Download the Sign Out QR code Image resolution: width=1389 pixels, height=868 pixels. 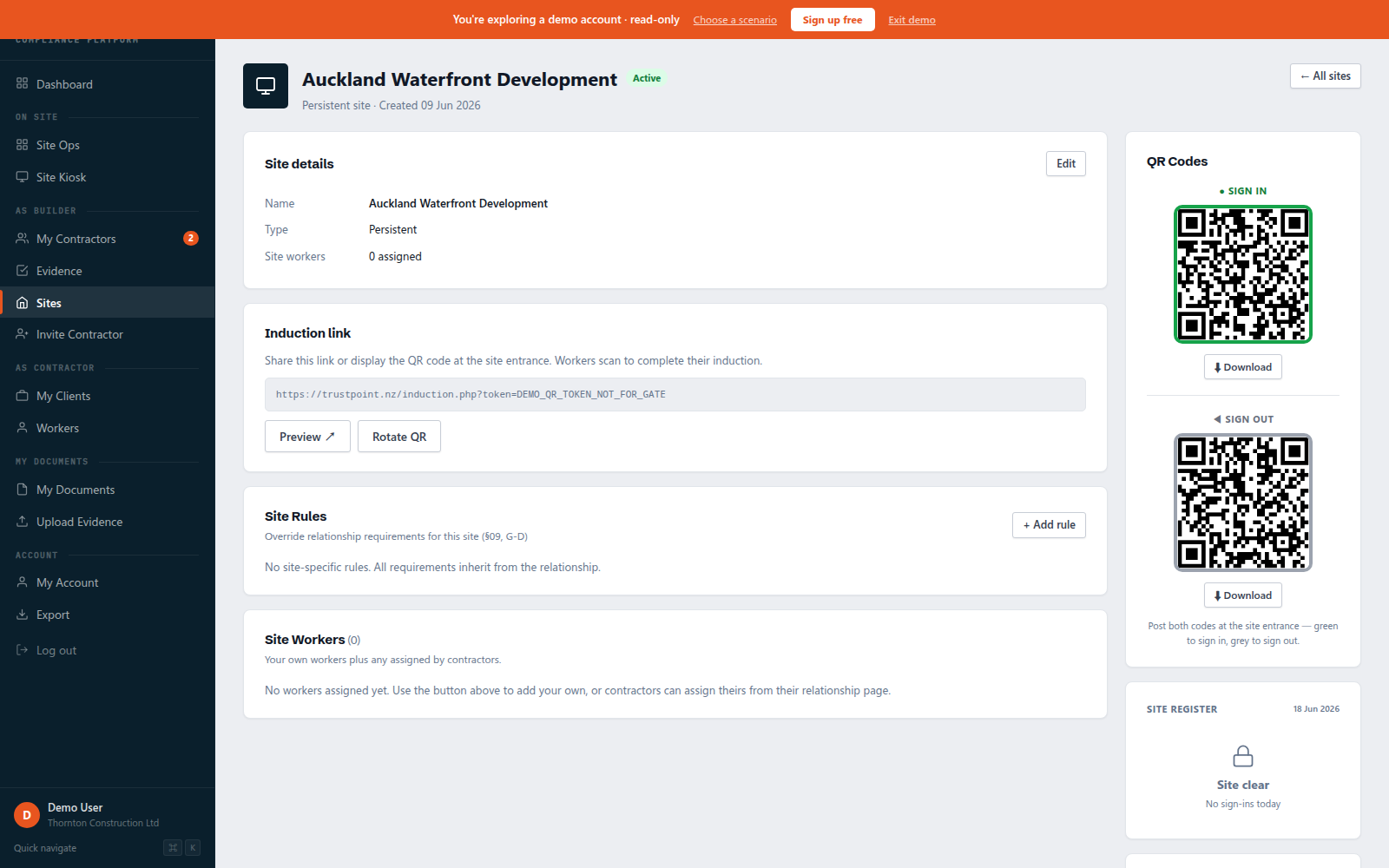point(1243,595)
